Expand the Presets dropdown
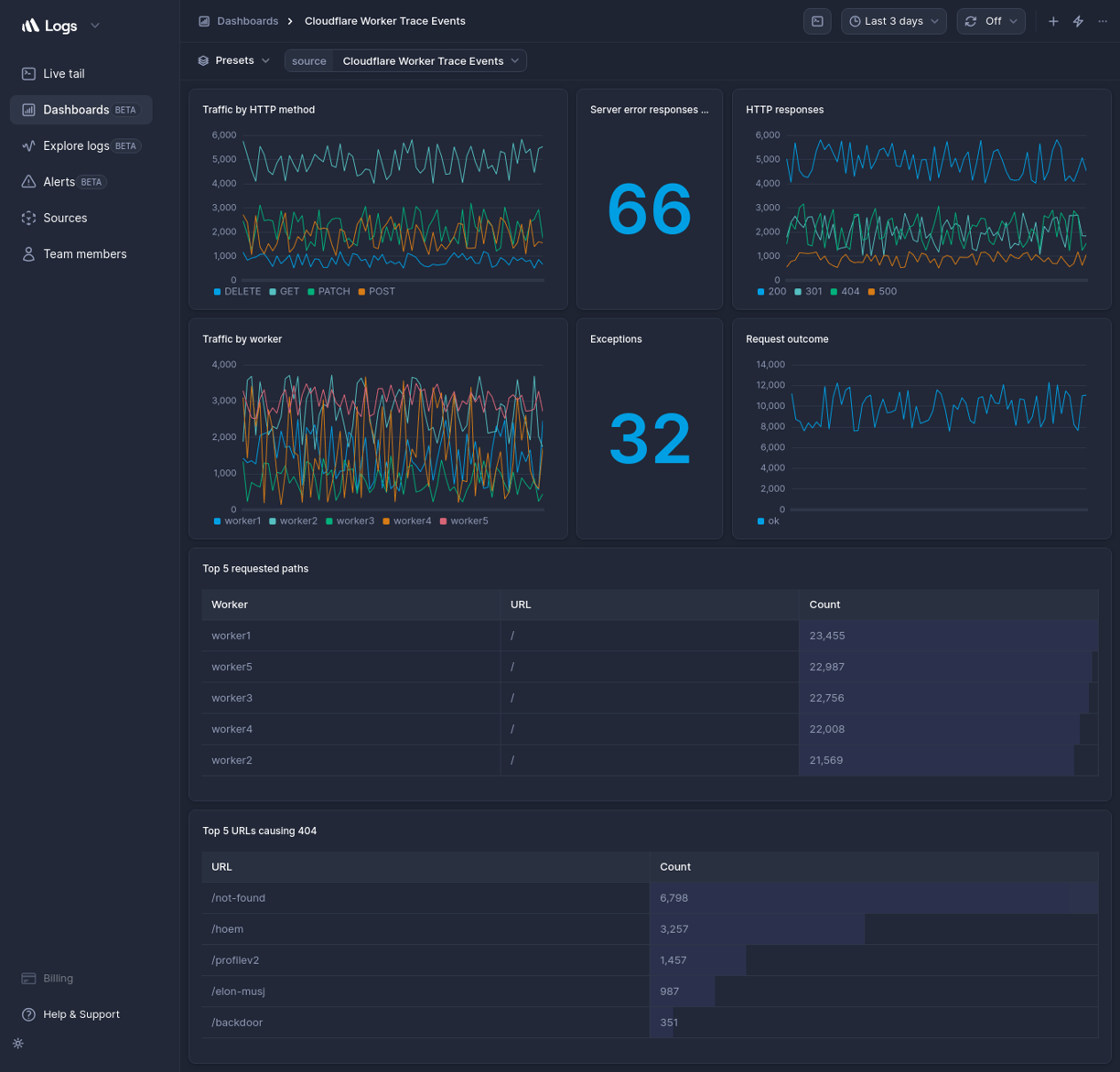 coord(233,59)
